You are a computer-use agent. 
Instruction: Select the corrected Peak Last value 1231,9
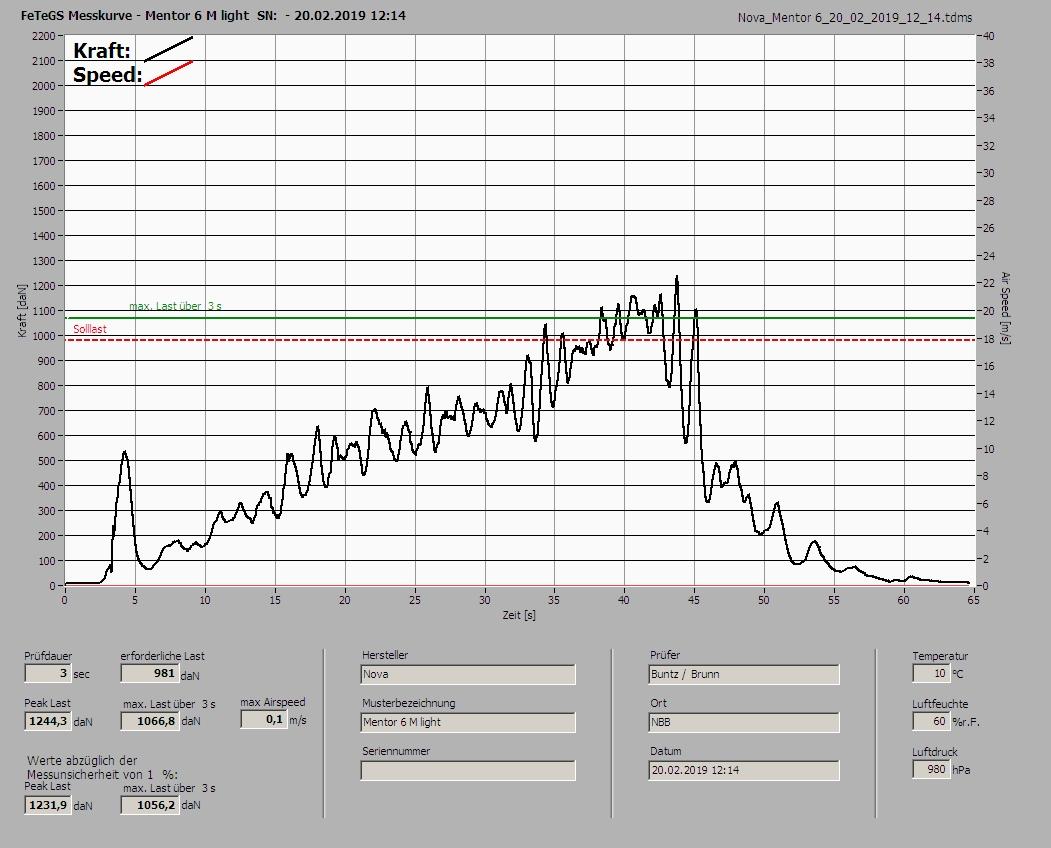coord(48,805)
